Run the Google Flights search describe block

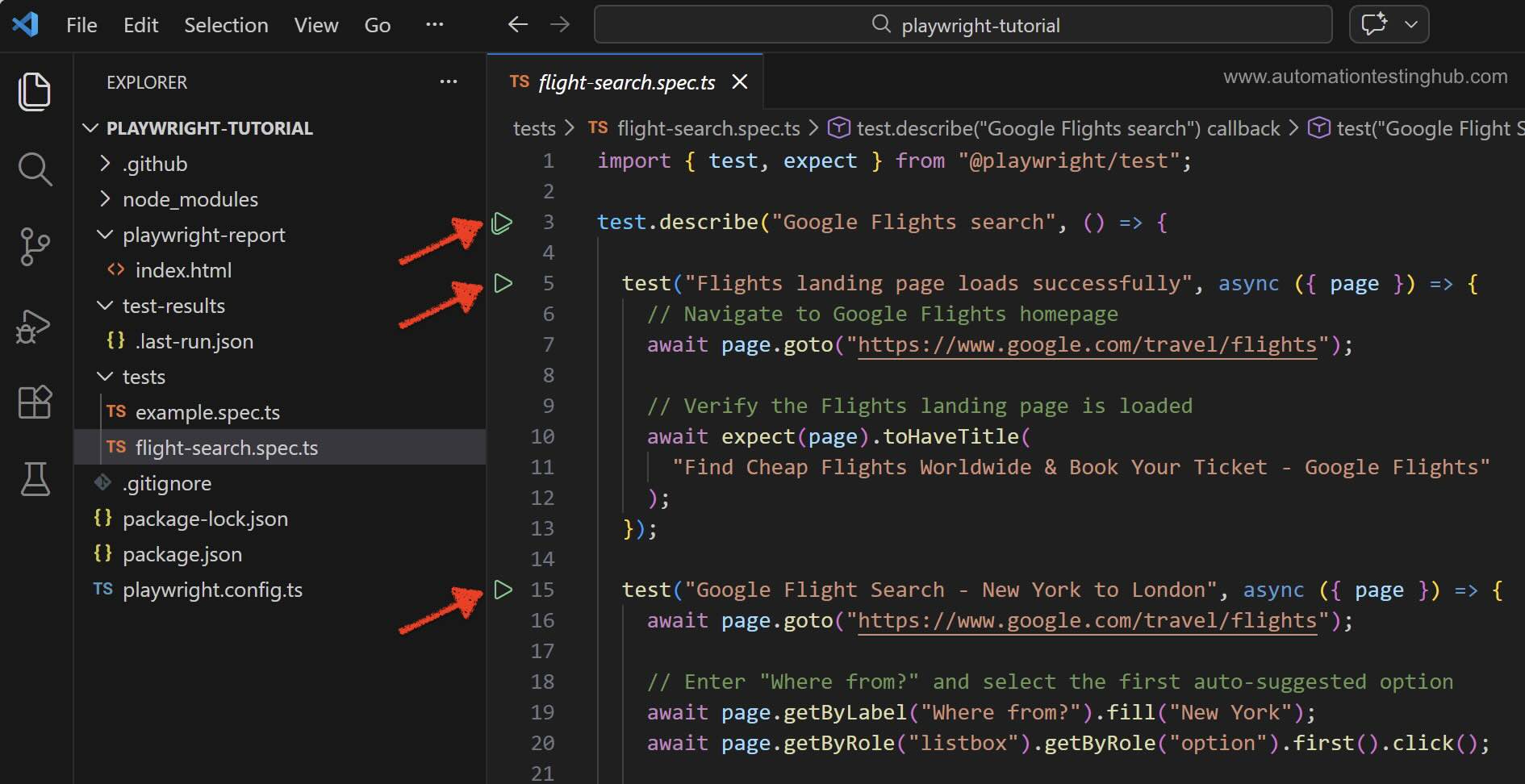pyautogui.click(x=502, y=223)
